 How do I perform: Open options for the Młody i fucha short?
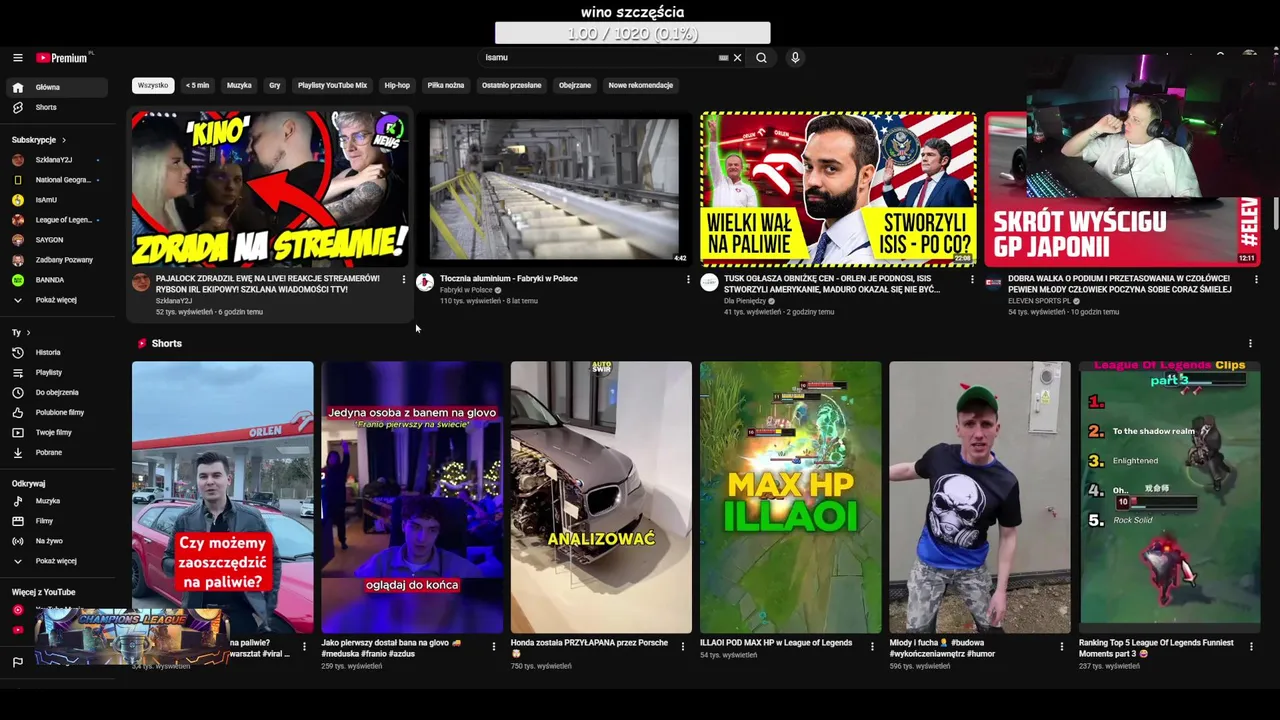[x=1062, y=647]
